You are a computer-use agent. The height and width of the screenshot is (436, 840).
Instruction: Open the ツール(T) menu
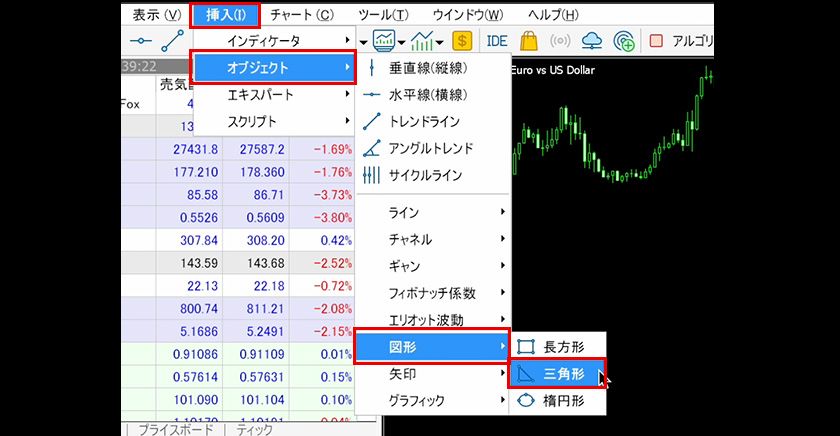(x=383, y=15)
